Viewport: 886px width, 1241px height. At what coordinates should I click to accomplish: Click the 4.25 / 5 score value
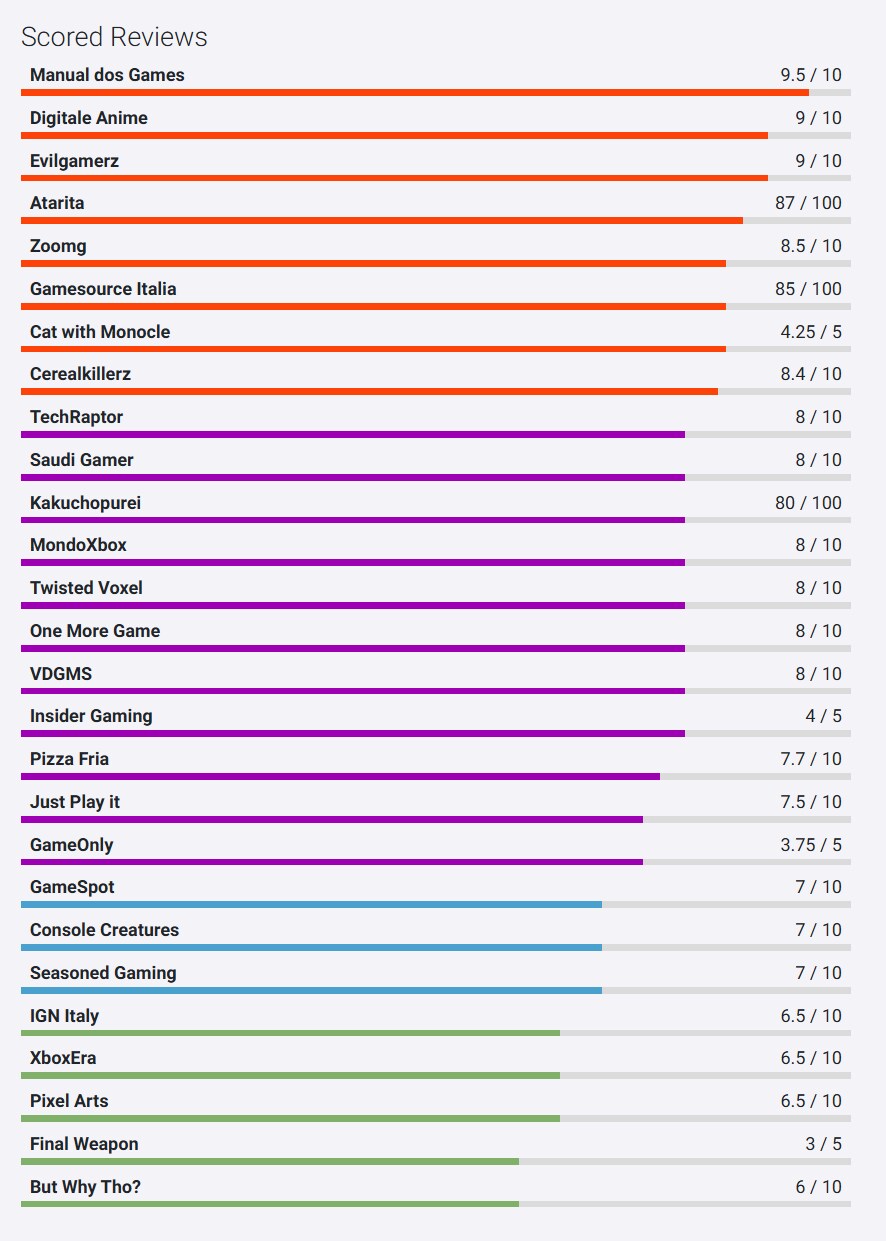[811, 332]
